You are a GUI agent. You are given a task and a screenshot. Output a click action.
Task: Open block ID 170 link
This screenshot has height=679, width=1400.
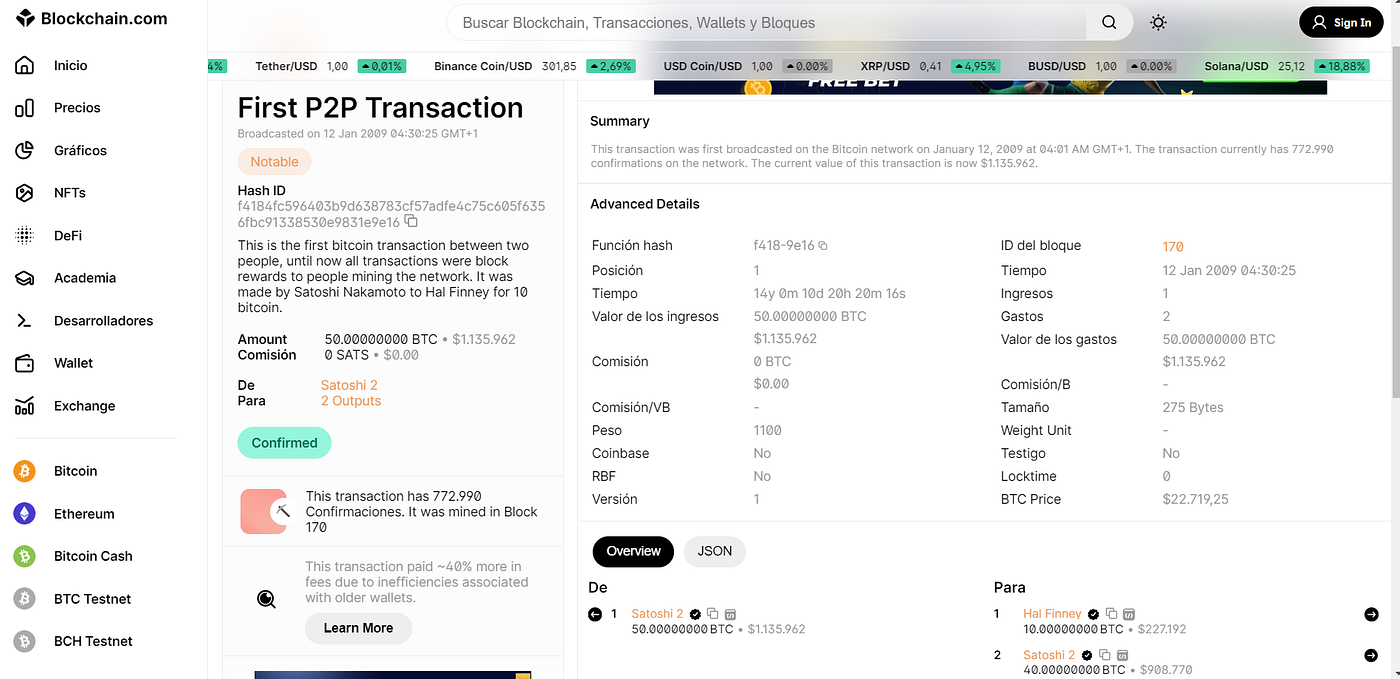point(1173,246)
